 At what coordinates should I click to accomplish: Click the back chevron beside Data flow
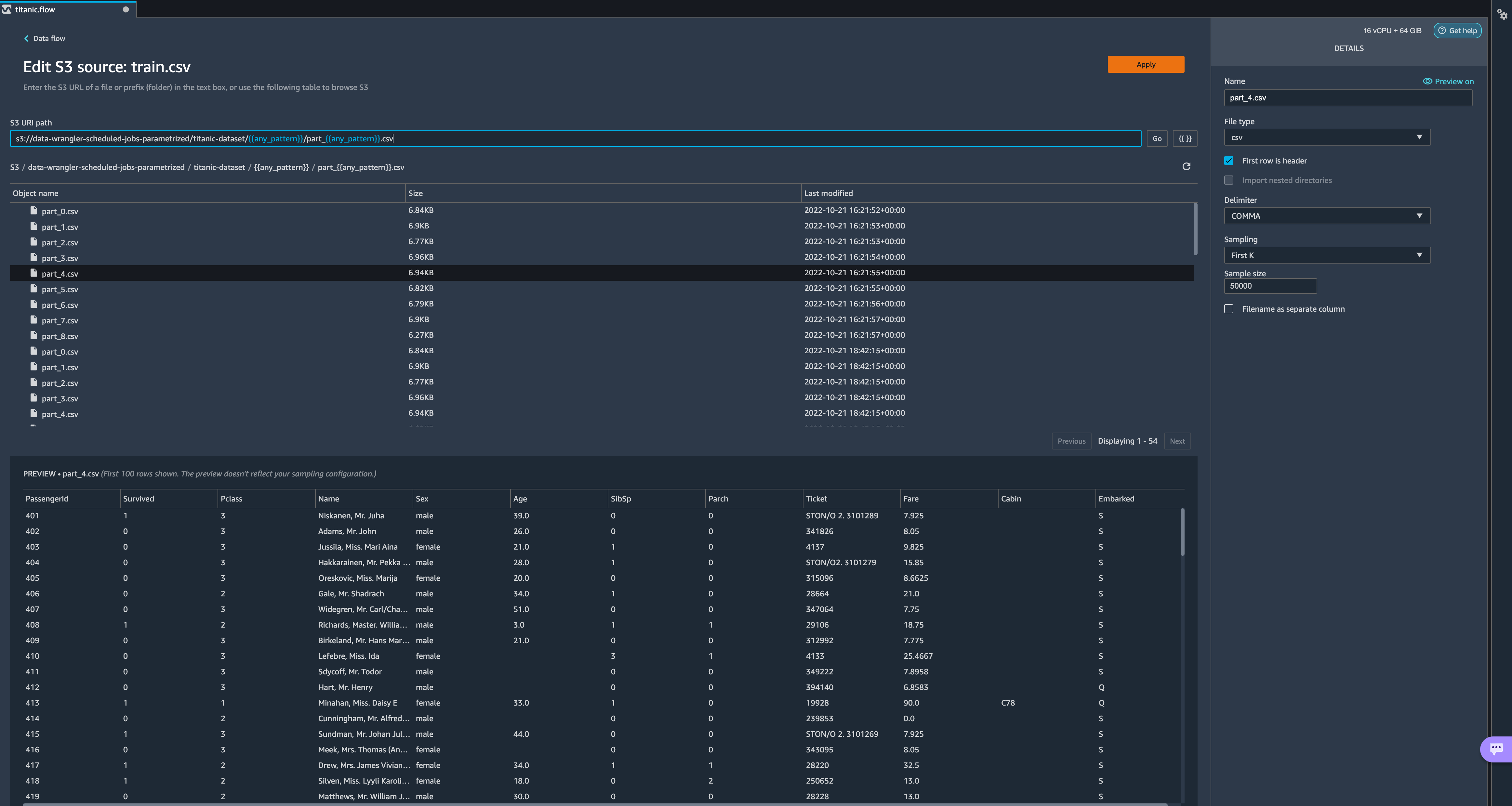26,39
